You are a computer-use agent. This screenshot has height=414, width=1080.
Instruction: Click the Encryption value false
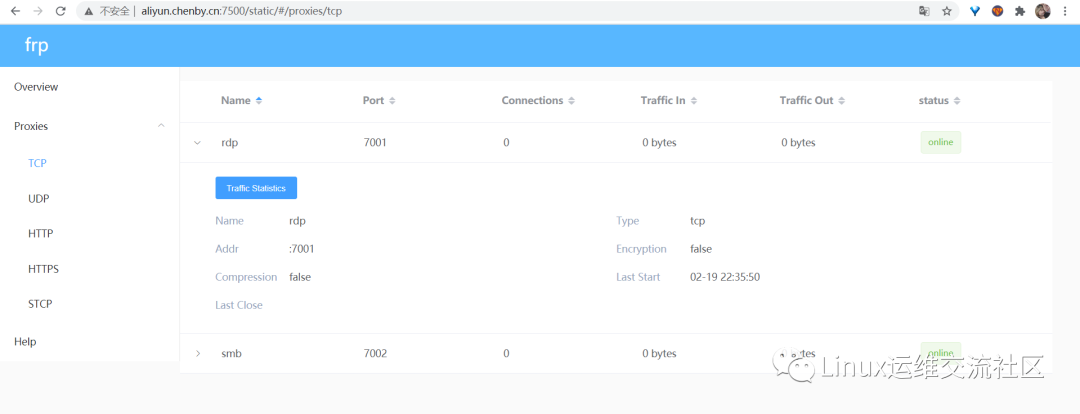click(x=700, y=249)
